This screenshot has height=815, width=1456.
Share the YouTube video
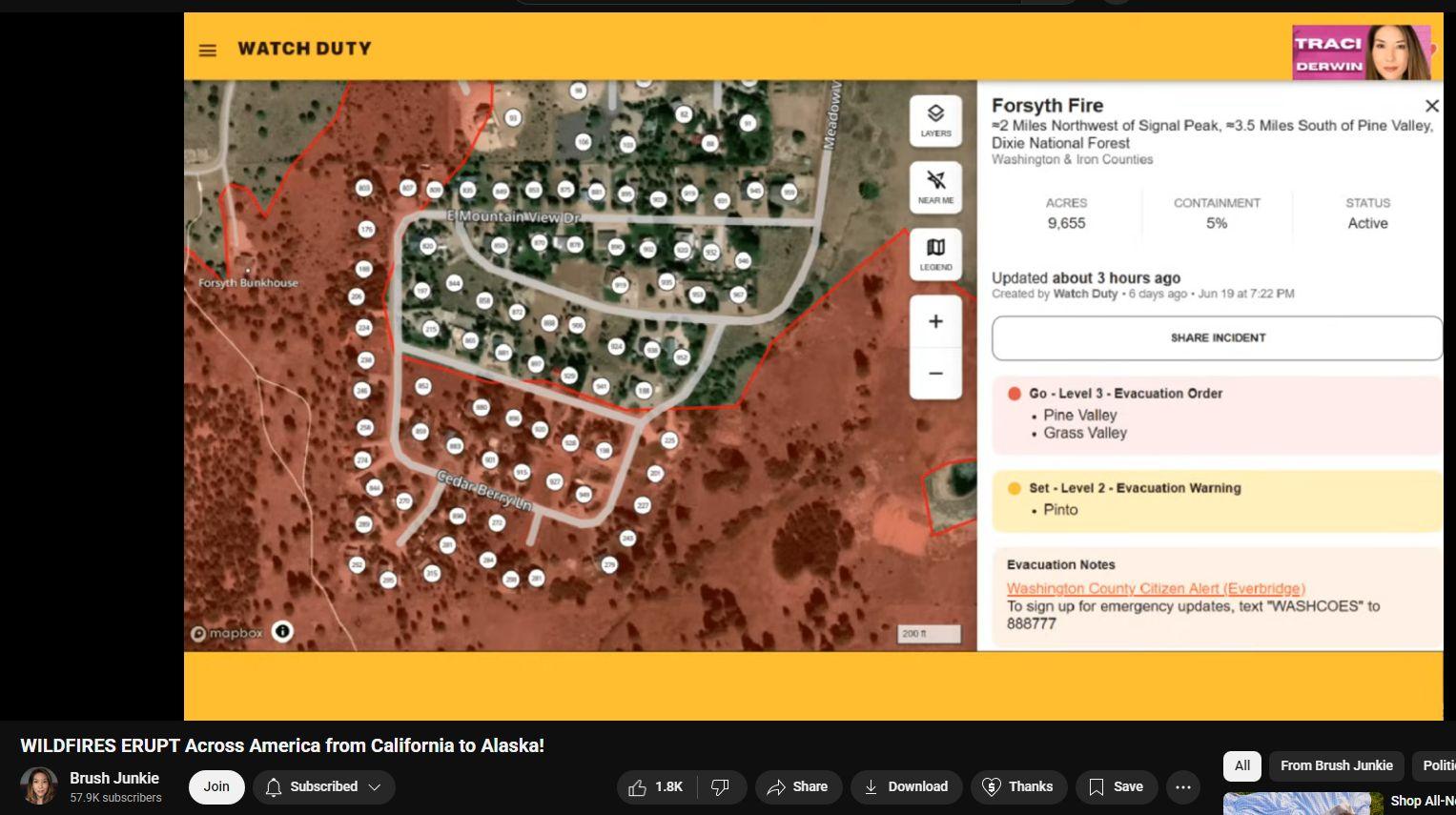[798, 786]
